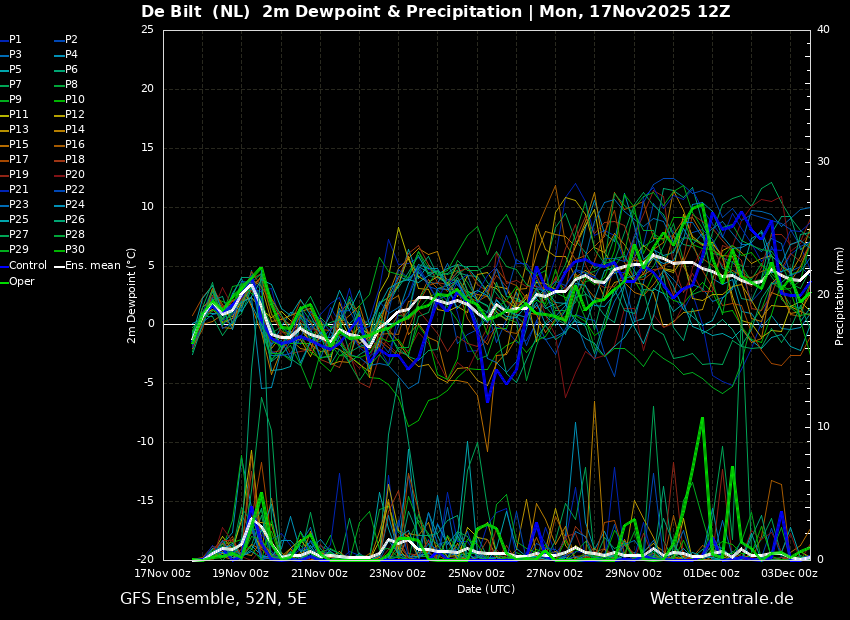This screenshot has width=850, height=620.
Task: Click the P15 legend entry
Action: (15, 144)
